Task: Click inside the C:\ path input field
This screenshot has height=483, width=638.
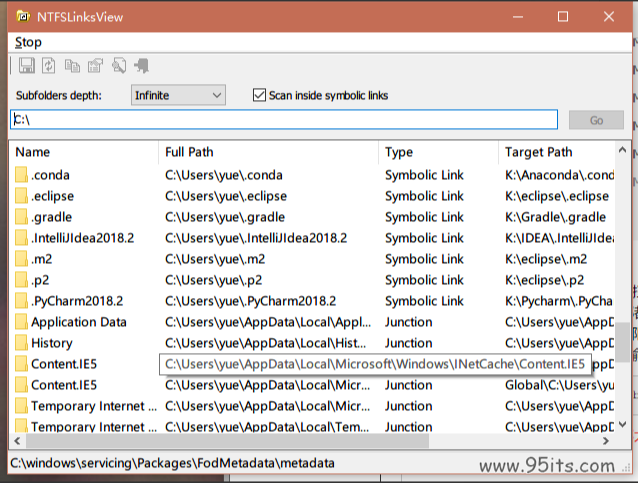Action: pos(284,120)
